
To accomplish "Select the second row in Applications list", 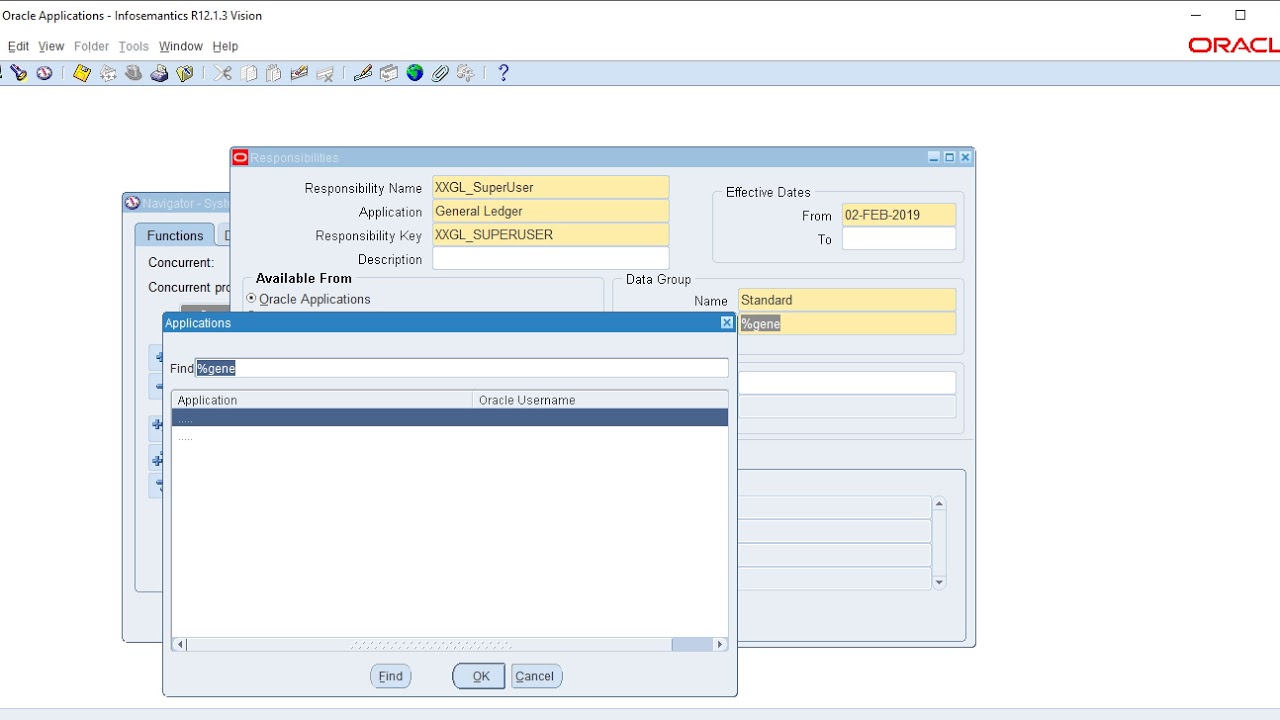I will click(x=450, y=435).
